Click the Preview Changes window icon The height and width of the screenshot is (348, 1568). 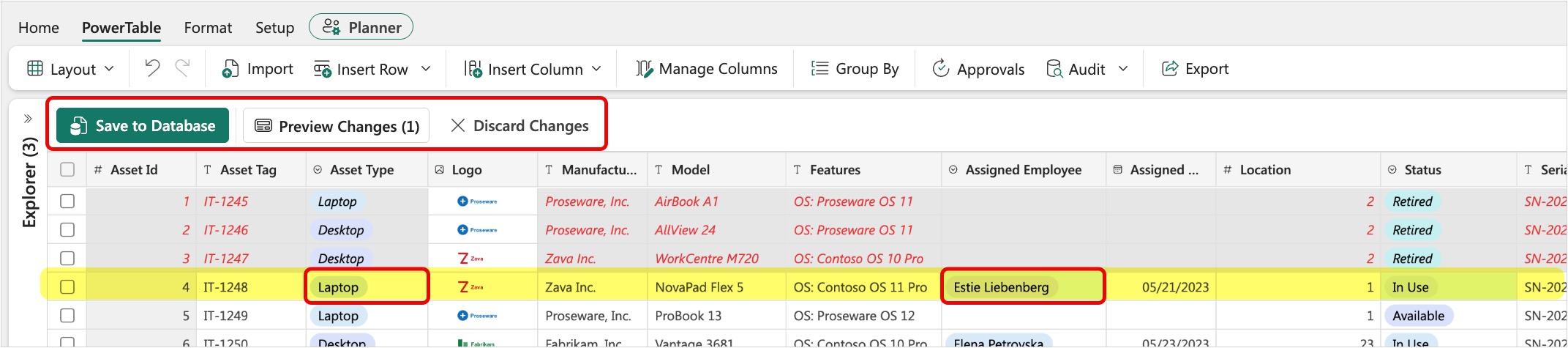click(x=263, y=126)
